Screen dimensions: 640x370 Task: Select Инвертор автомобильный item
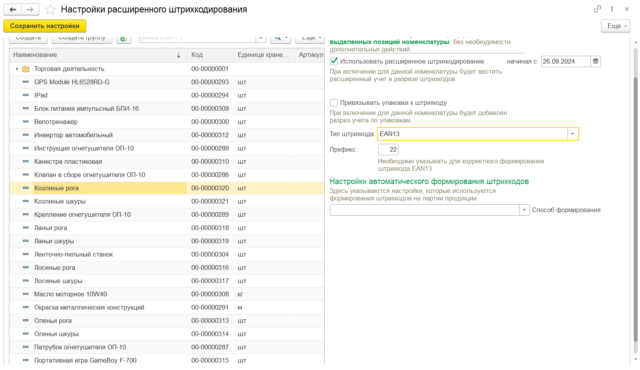pyautogui.click(x=167, y=135)
